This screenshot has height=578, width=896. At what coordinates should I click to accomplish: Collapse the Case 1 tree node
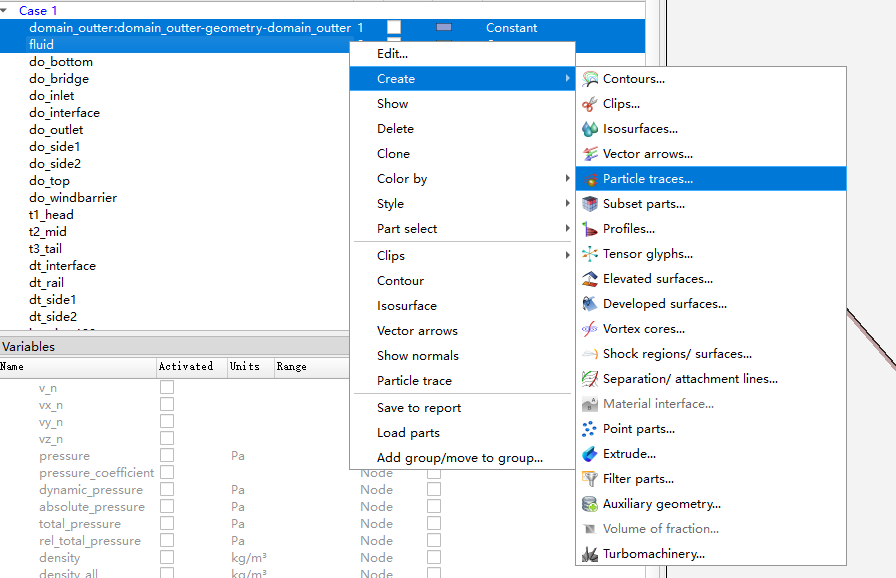(8, 11)
